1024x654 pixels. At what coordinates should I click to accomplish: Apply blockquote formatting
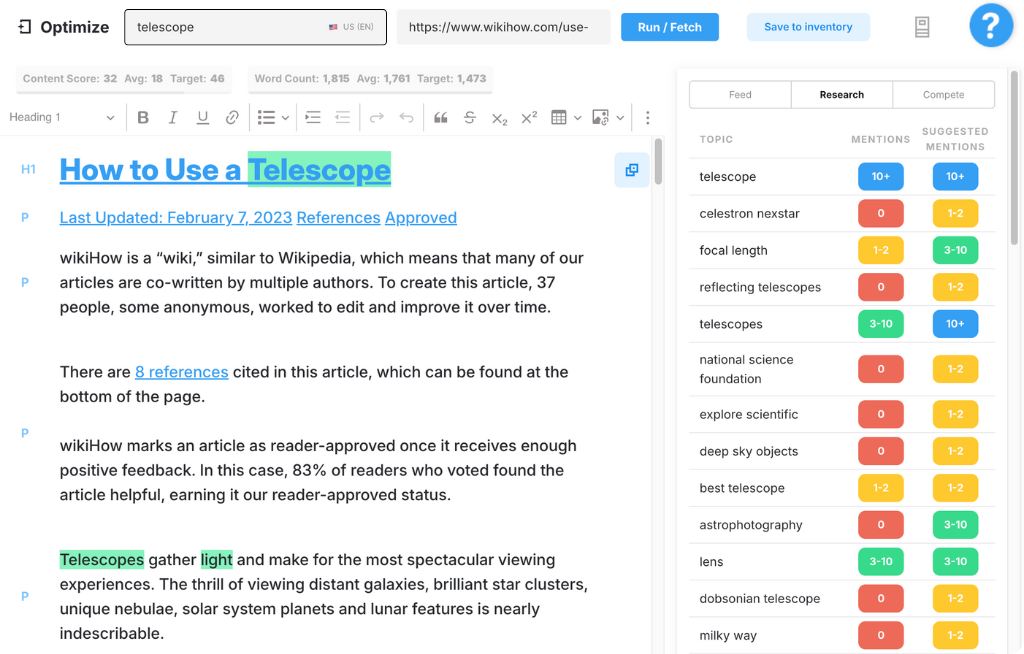click(x=440, y=118)
